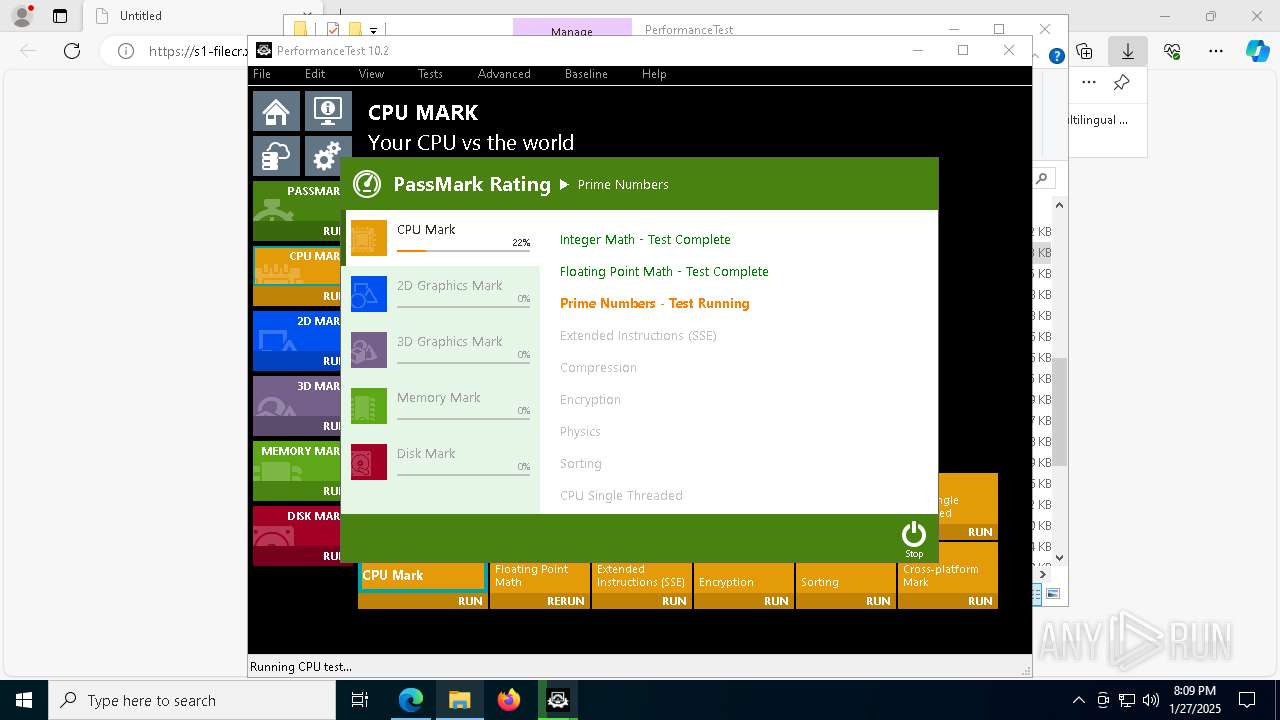Click 'Compression' pending test text

tap(598, 368)
